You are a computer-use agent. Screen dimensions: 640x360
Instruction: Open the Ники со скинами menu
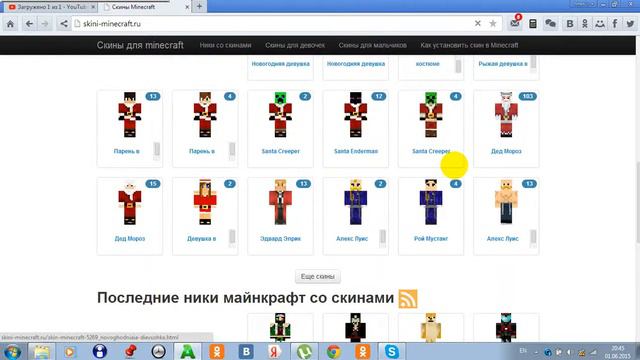pos(225,45)
